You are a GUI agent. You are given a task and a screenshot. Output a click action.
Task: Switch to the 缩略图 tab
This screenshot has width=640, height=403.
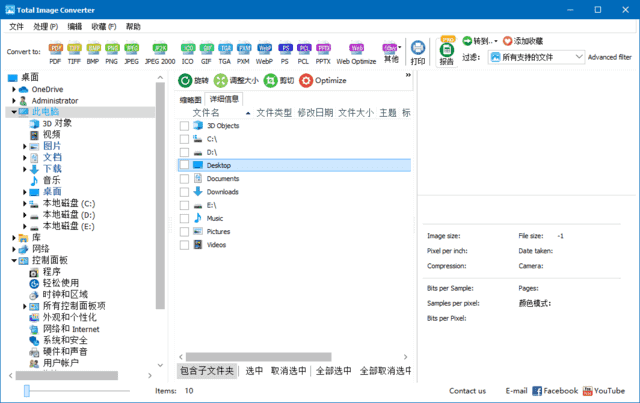point(190,100)
